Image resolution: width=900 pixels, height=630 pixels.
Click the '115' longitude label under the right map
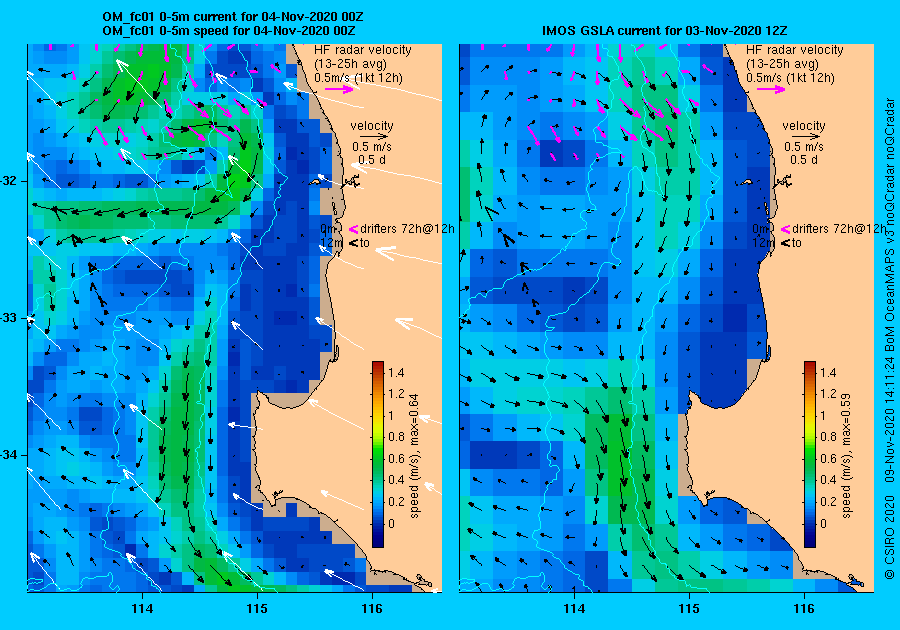pyautogui.click(x=689, y=609)
